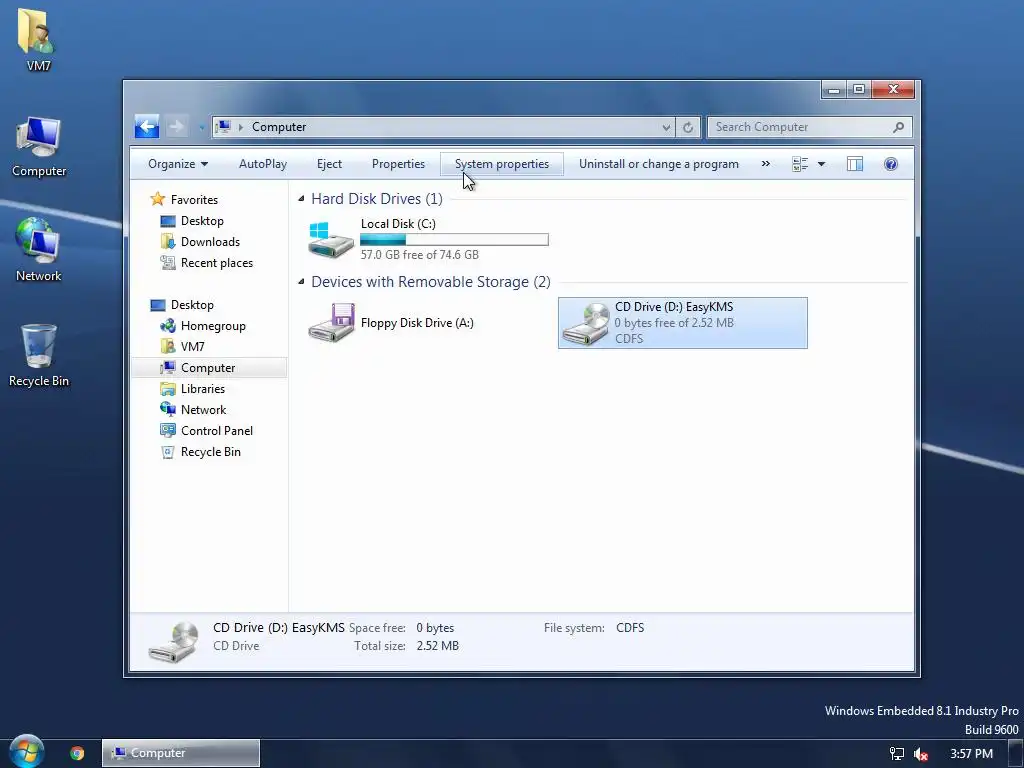Open the recent pages dropdown beside Forward

tap(202, 127)
